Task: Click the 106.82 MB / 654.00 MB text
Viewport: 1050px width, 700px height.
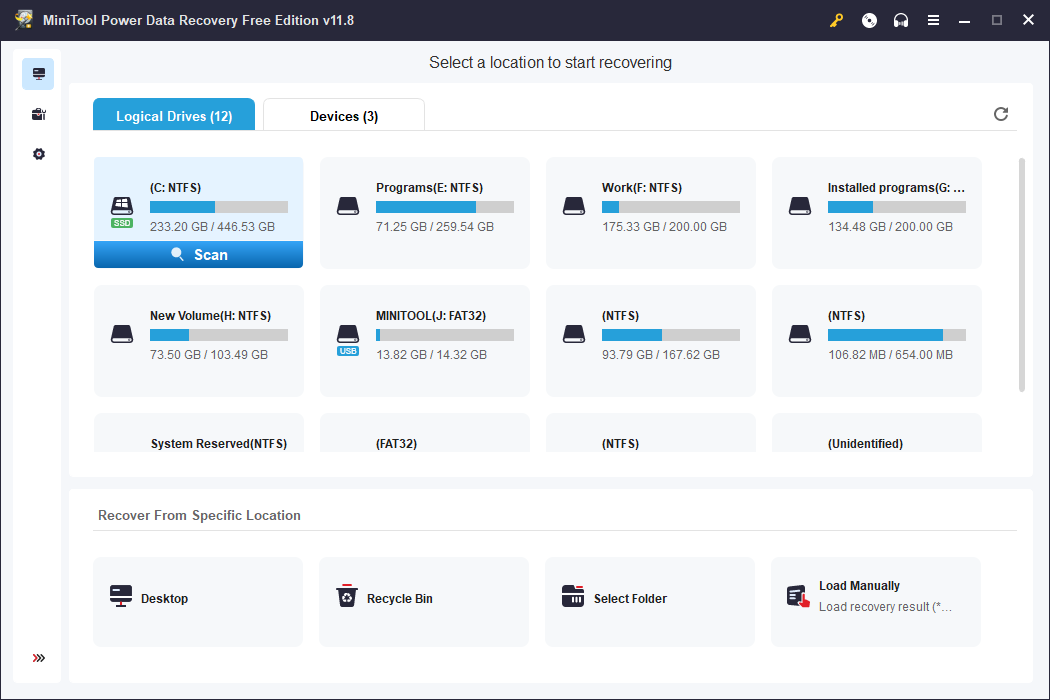Action: 890,354
